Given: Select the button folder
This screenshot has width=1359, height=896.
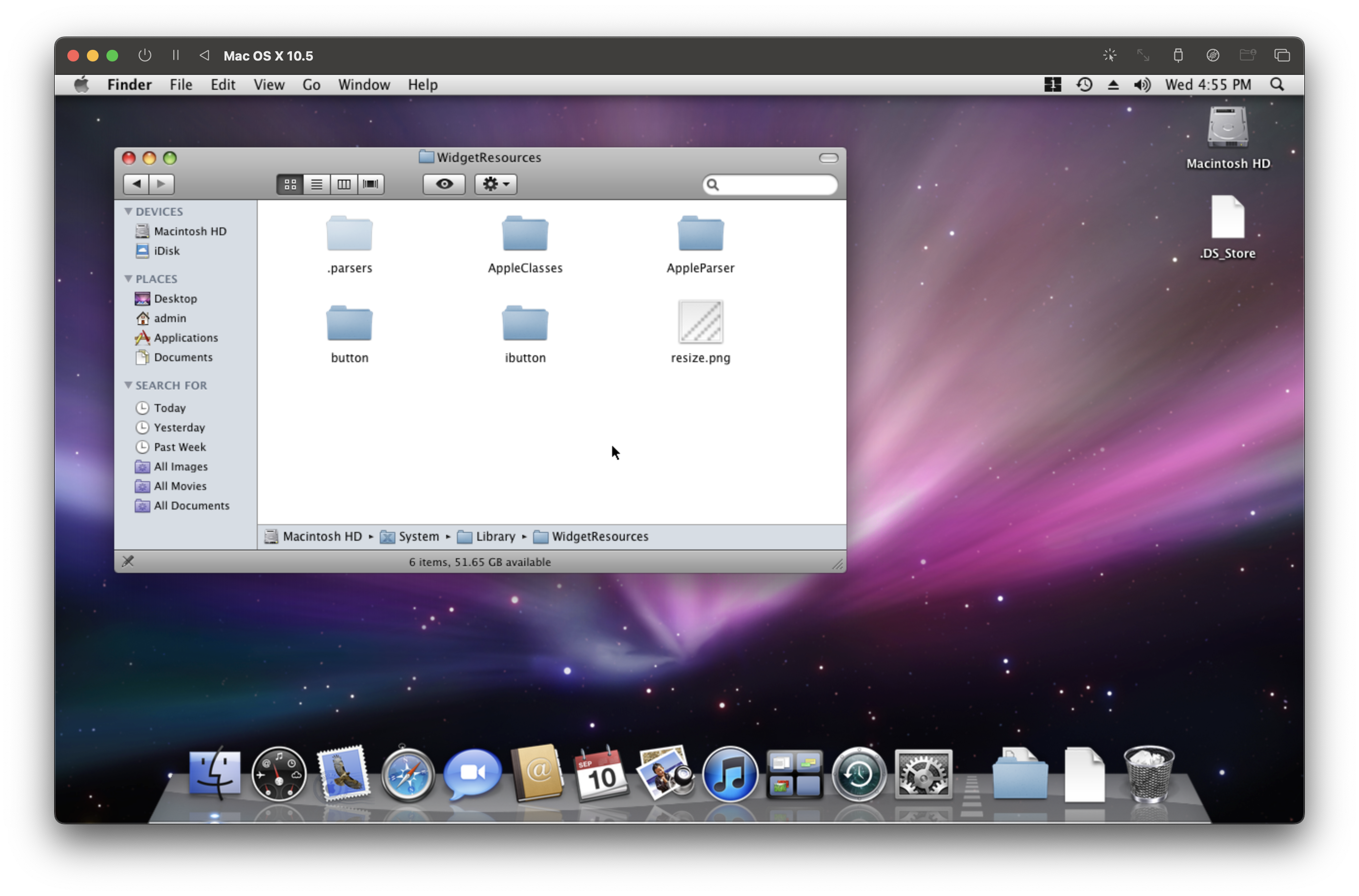Looking at the screenshot, I should (x=349, y=323).
